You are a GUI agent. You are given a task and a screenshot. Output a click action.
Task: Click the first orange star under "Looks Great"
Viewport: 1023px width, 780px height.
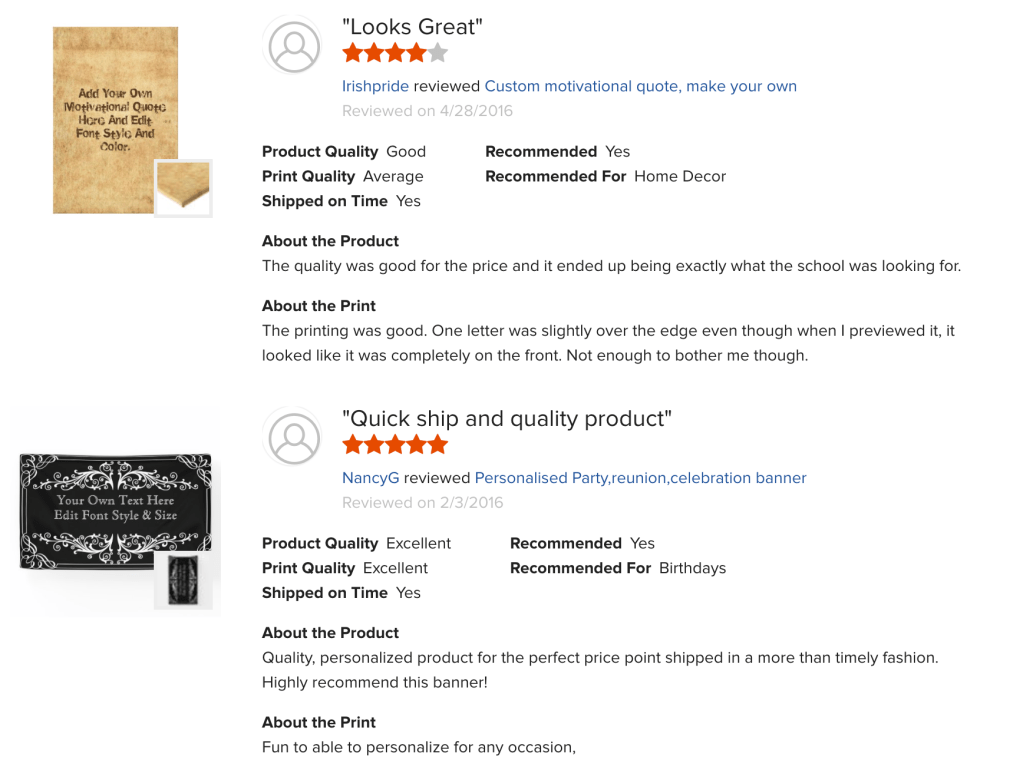(x=352, y=53)
